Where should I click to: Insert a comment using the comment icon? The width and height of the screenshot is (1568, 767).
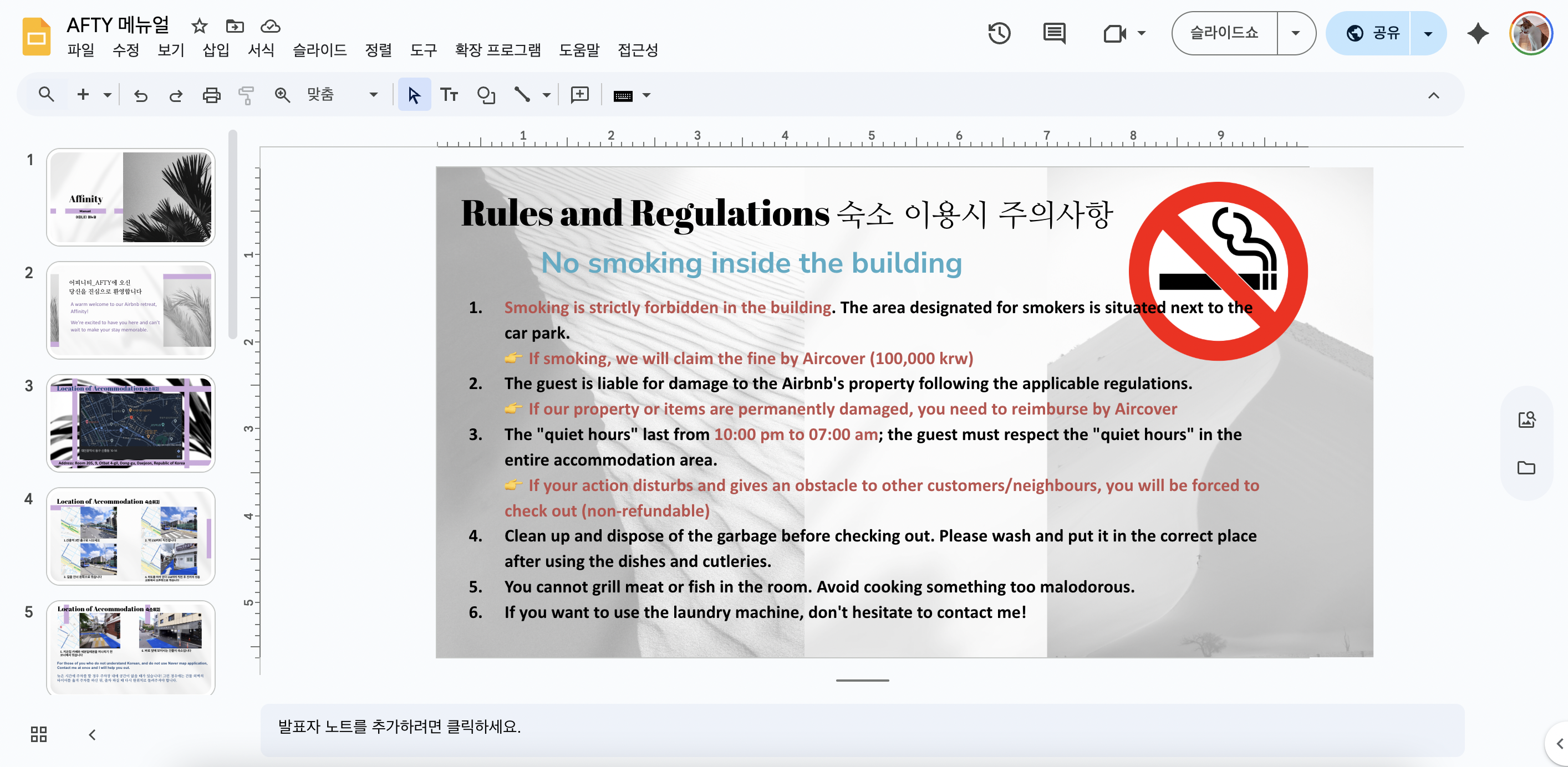click(579, 95)
